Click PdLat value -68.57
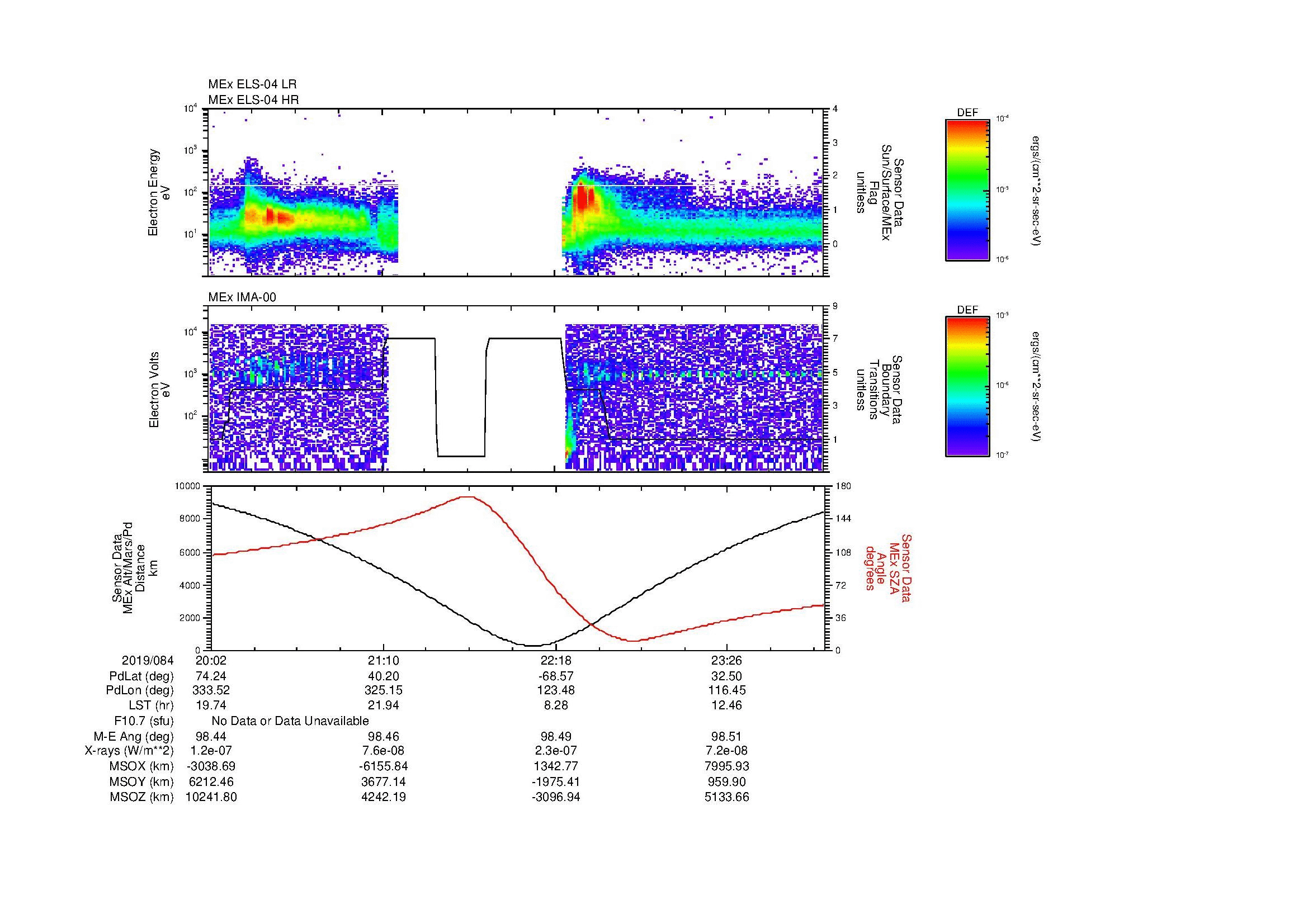1308x924 pixels. [x=556, y=676]
